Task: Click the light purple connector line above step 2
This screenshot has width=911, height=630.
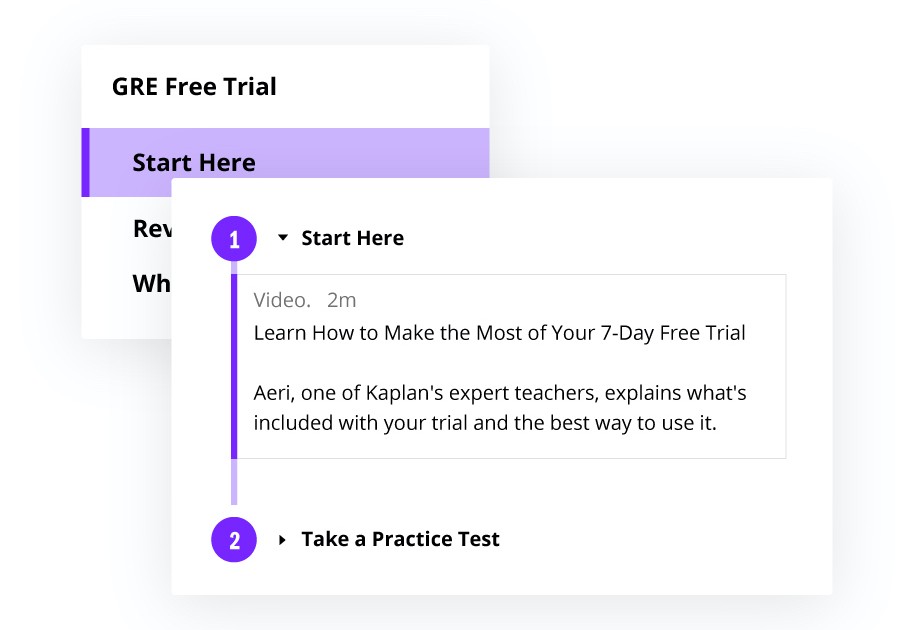Action: pyautogui.click(x=234, y=482)
